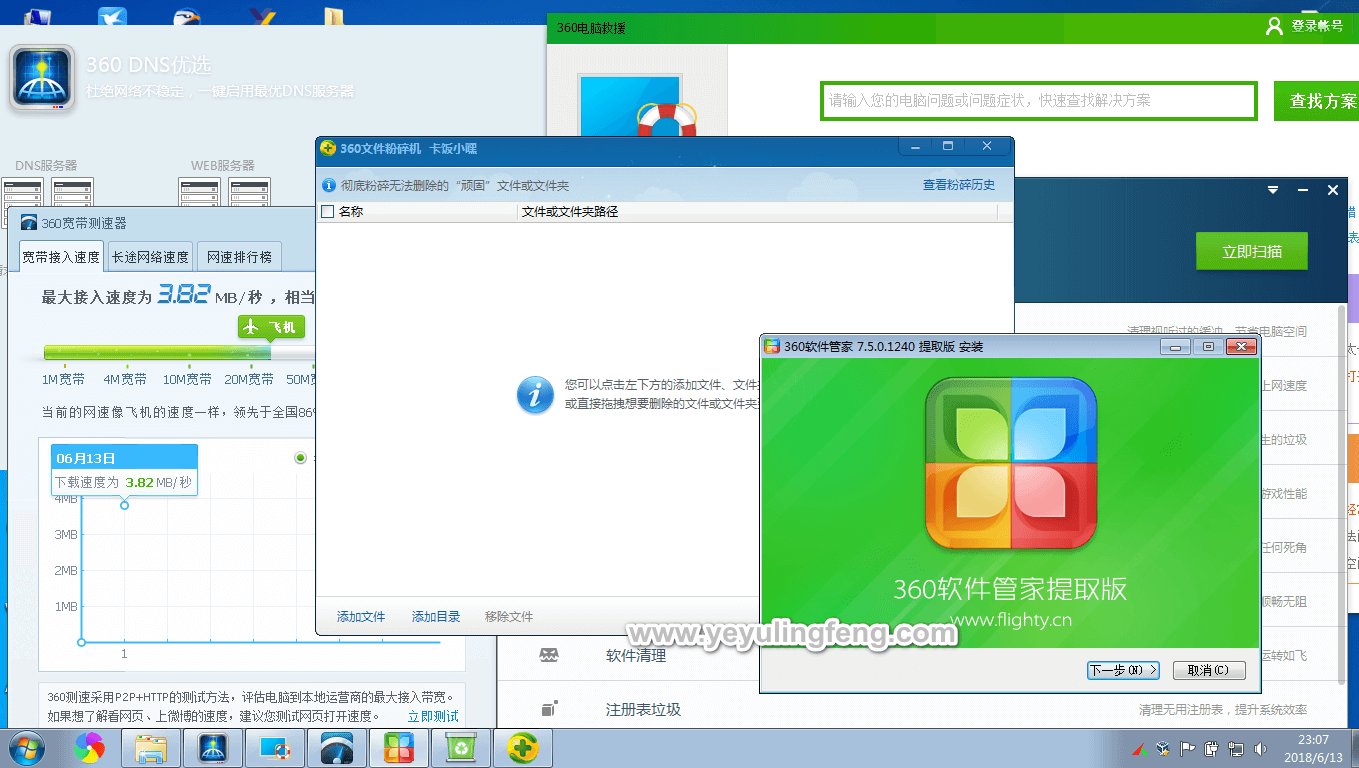1359x768 pixels.
Task: Click the green 飞机 airplane speed badge
Action: tap(271, 327)
